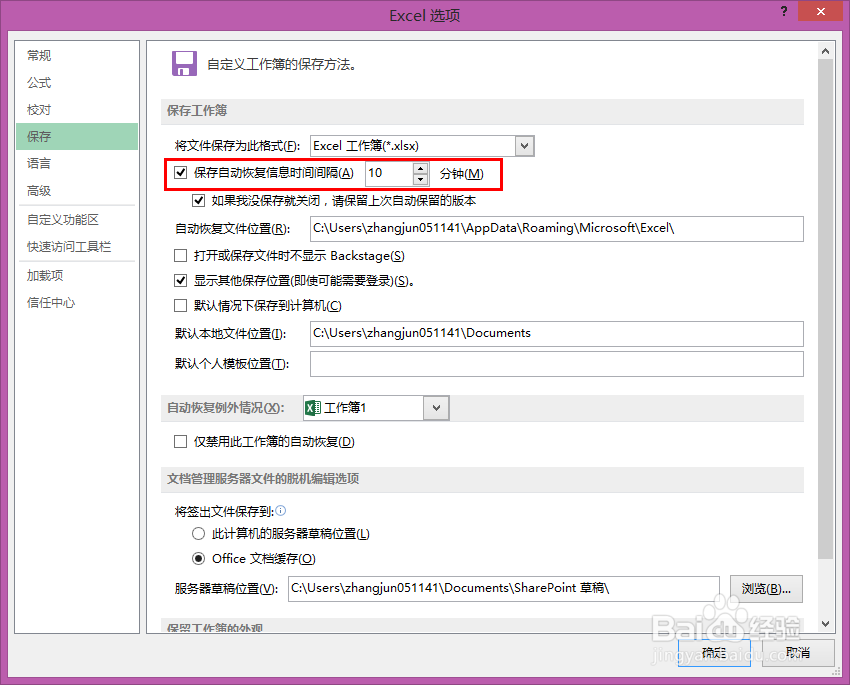
Task: Click the save floppy disk icon
Action: (x=184, y=63)
